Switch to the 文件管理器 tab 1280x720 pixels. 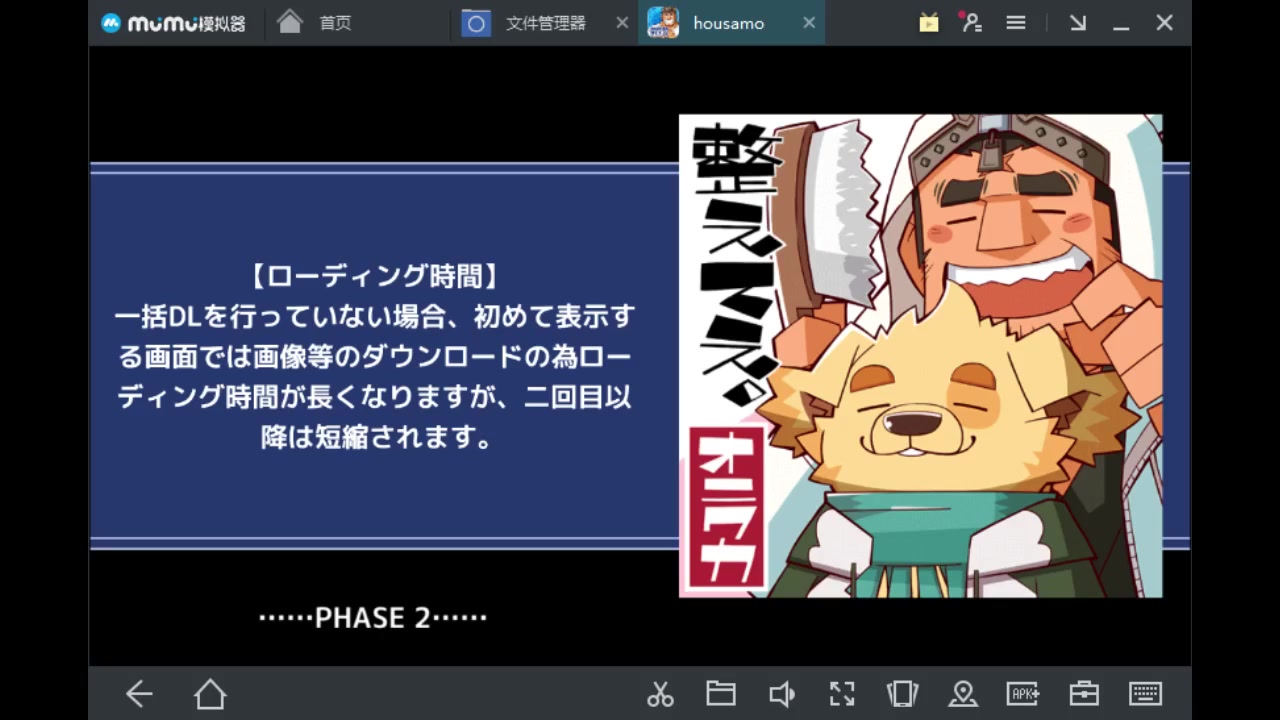click(545, 23)
